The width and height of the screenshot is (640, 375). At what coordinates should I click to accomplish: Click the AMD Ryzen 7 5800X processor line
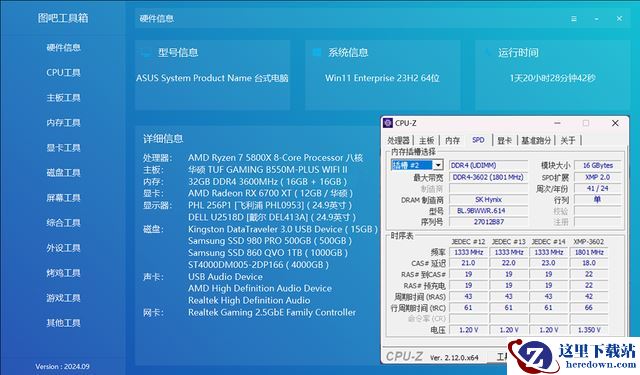(x=275, y=158)
